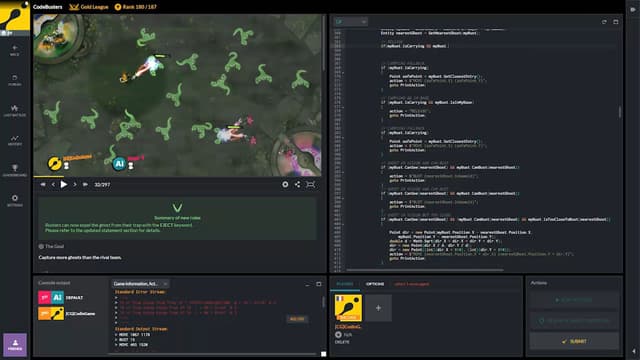
Task: Jump to last frame of replay
Action: click(x=85, y=184)
